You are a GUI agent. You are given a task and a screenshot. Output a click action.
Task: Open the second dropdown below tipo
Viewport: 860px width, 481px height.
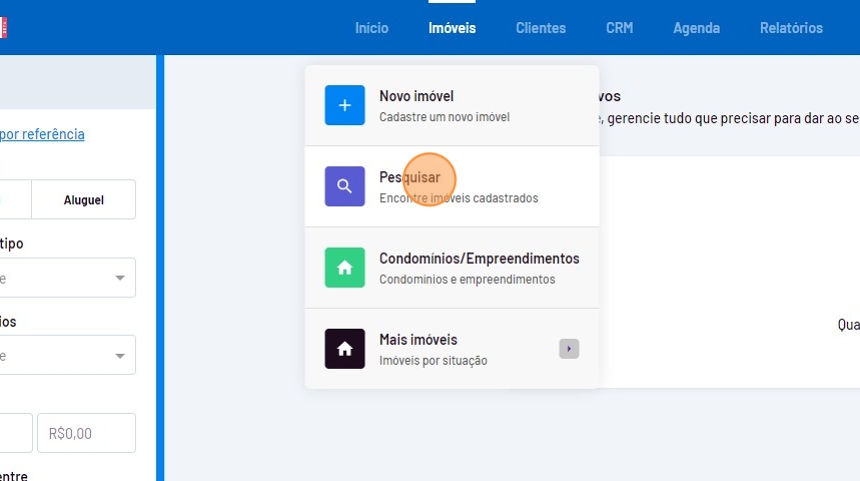click(x=120, y=356)
